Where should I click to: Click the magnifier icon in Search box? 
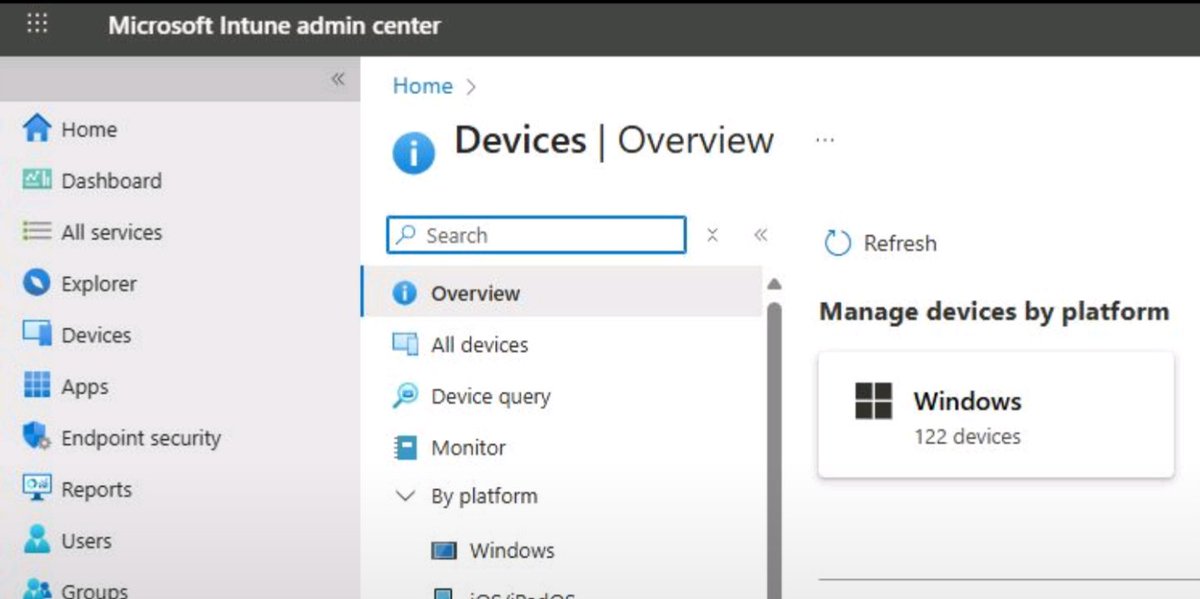[x=405, y=235]
